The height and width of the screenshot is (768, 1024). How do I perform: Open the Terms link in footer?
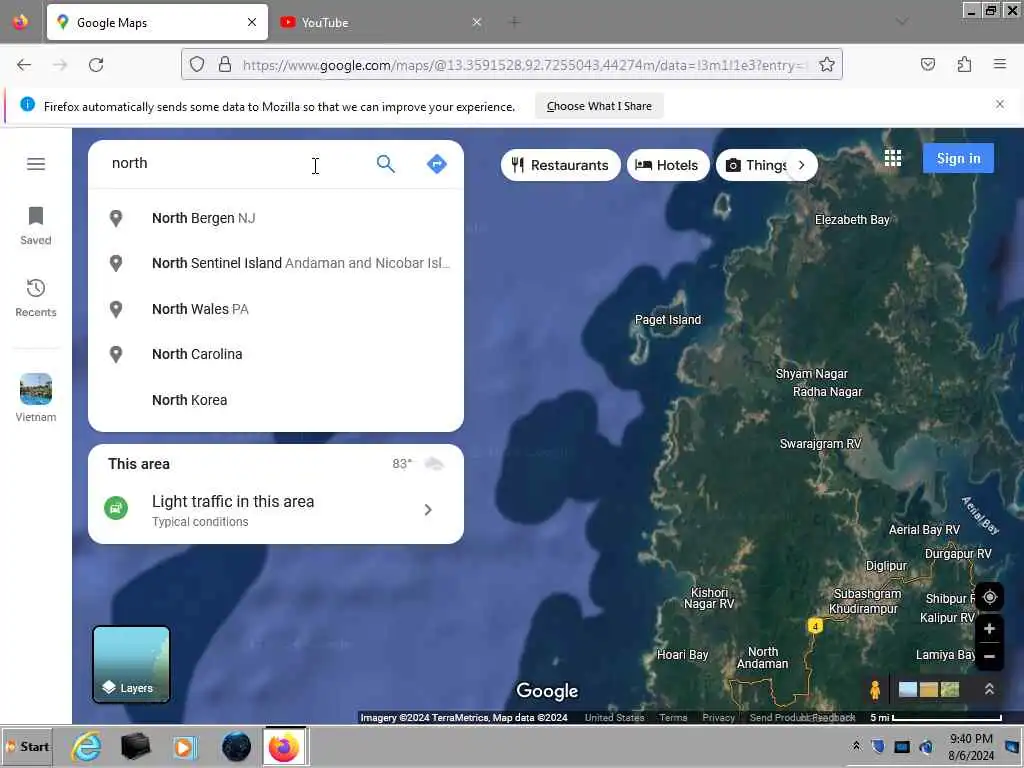pos(673,718)
